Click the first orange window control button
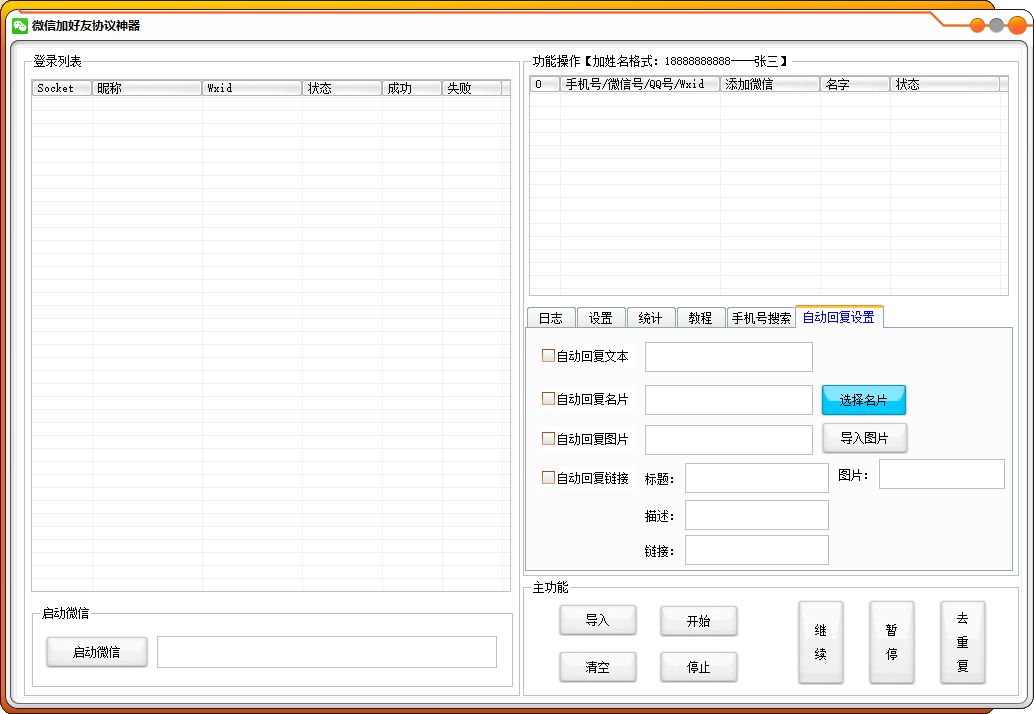Screen dimensions: 1034x714 pyautogui.click(x=977, y=26)
